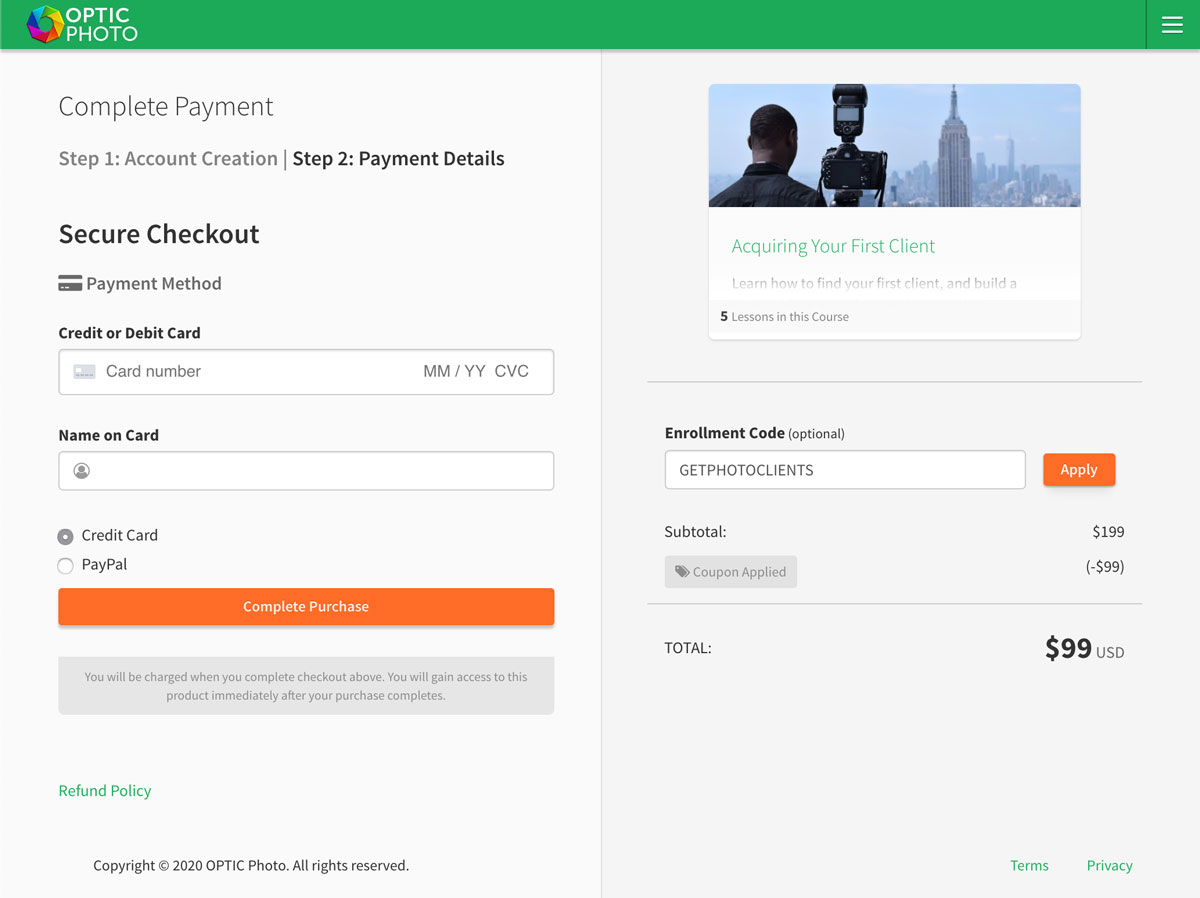
Task: Click the person icon in Name on Card
Action: [x=82, y=471]
